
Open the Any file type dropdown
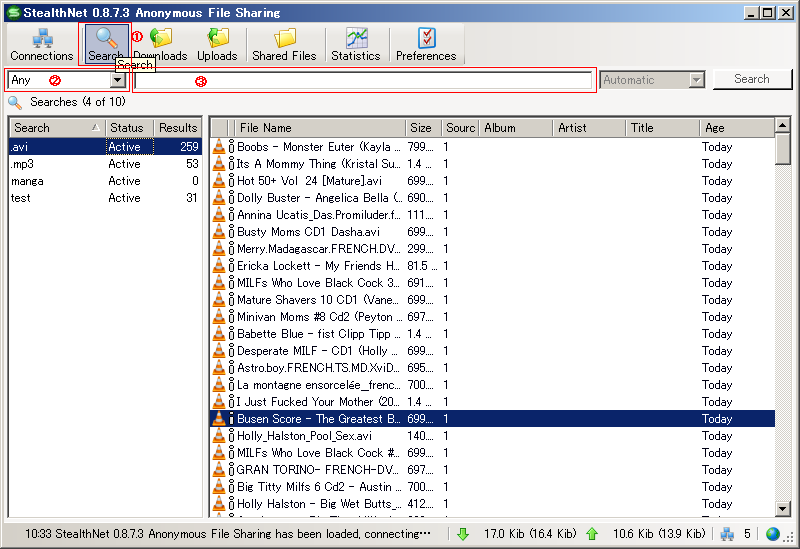pyautogui.click(x=118, y=80)
